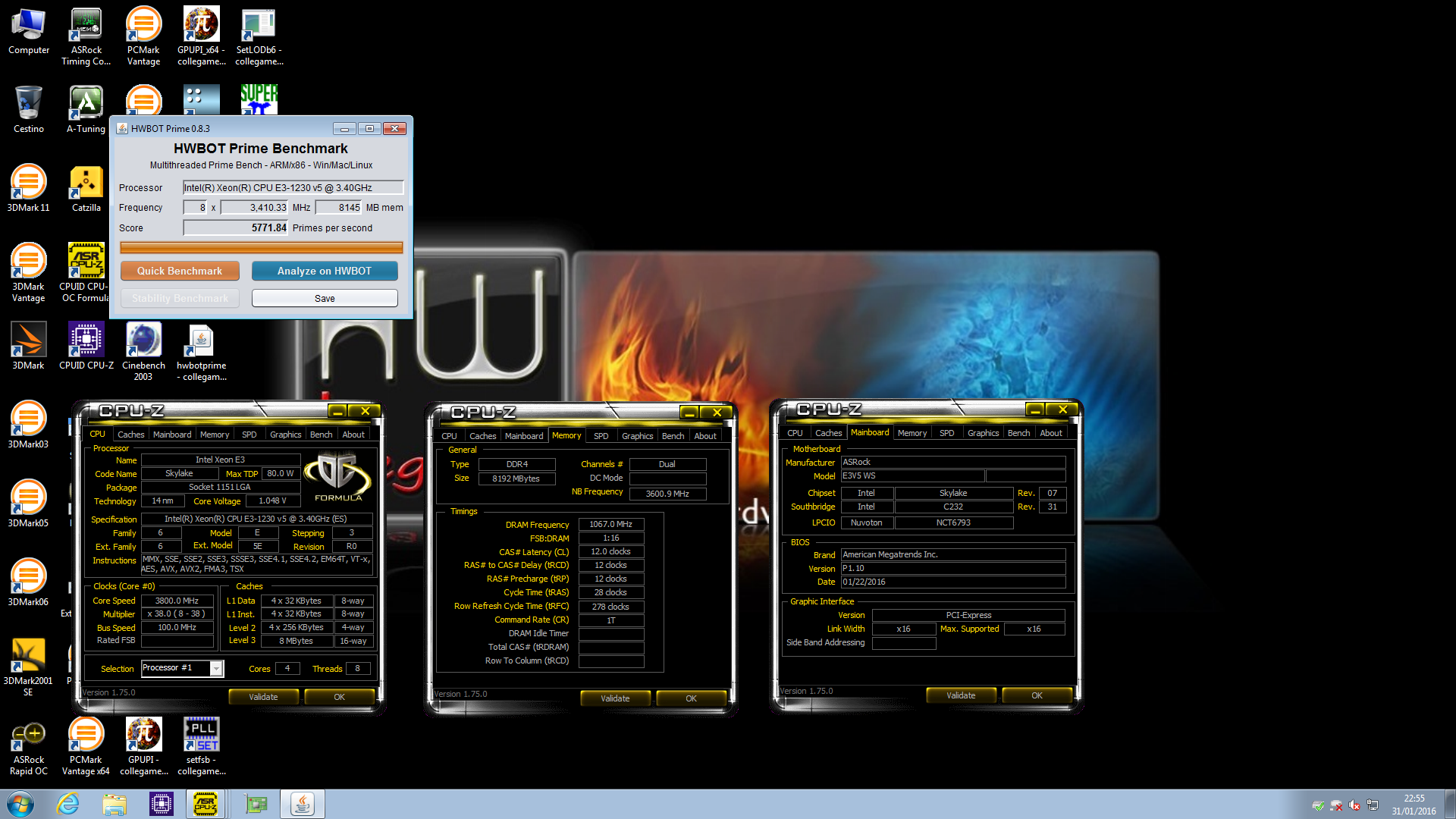Open the Processor #1 selection dropdown
This screenshot has width=1456, height=819.
tap(182, 668)
